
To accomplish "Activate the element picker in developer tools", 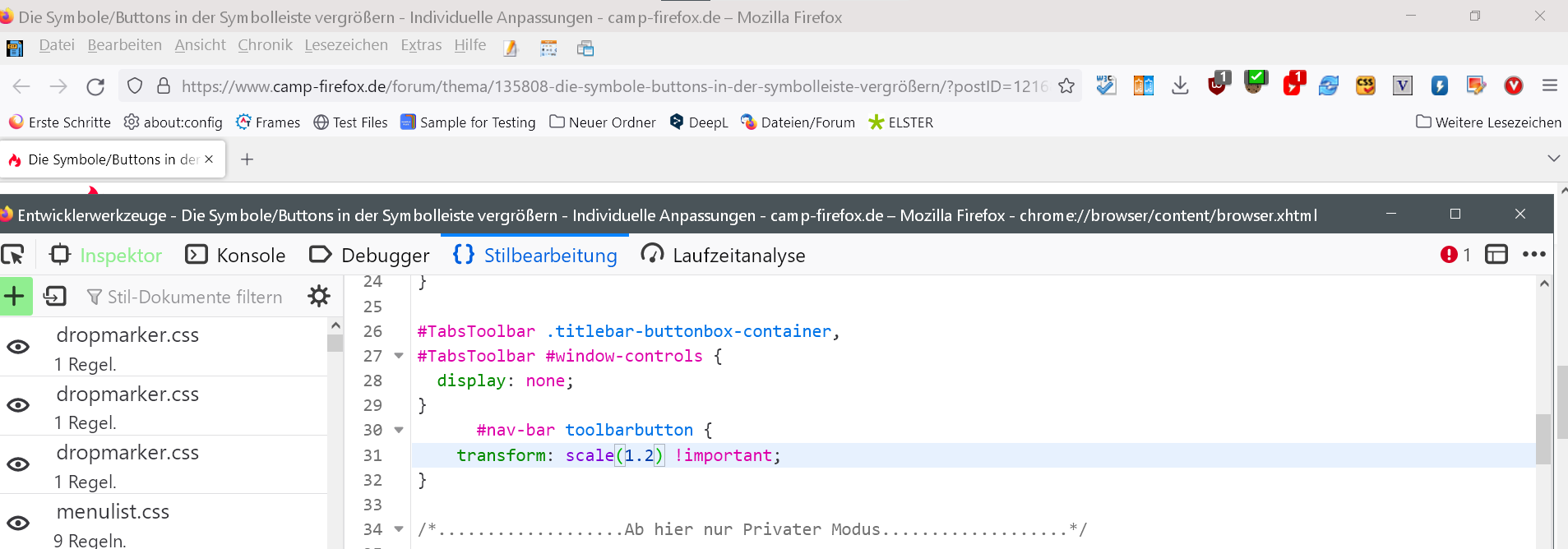I will (13, 256).
